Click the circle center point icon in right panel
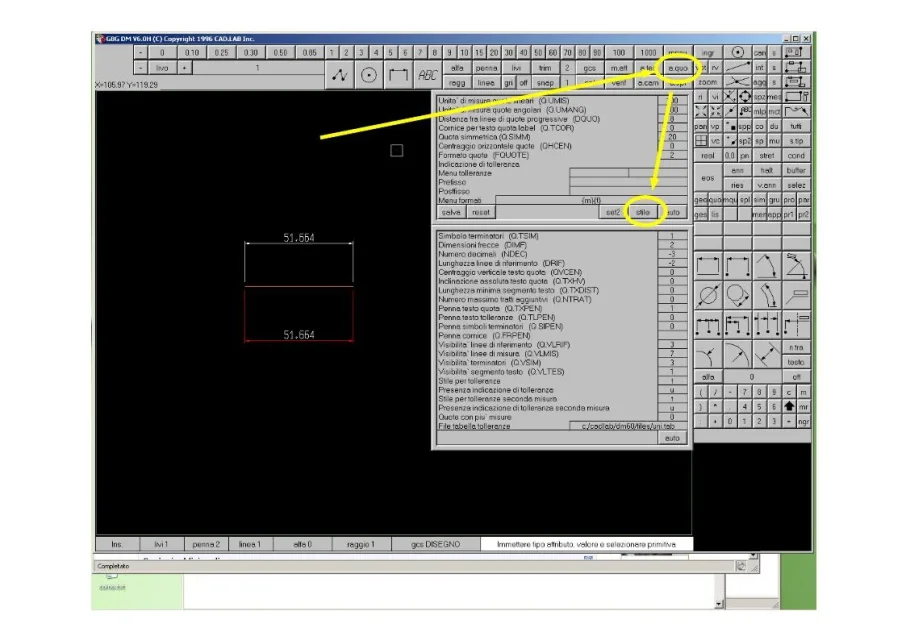Viewport: 906px width, 640px height. pyautogui.click(x=737, y=53)
